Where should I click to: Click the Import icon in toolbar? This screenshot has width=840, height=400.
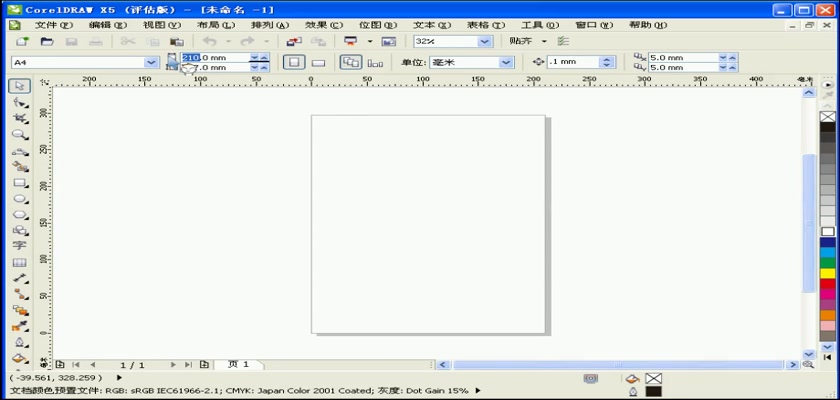(294, 41)
